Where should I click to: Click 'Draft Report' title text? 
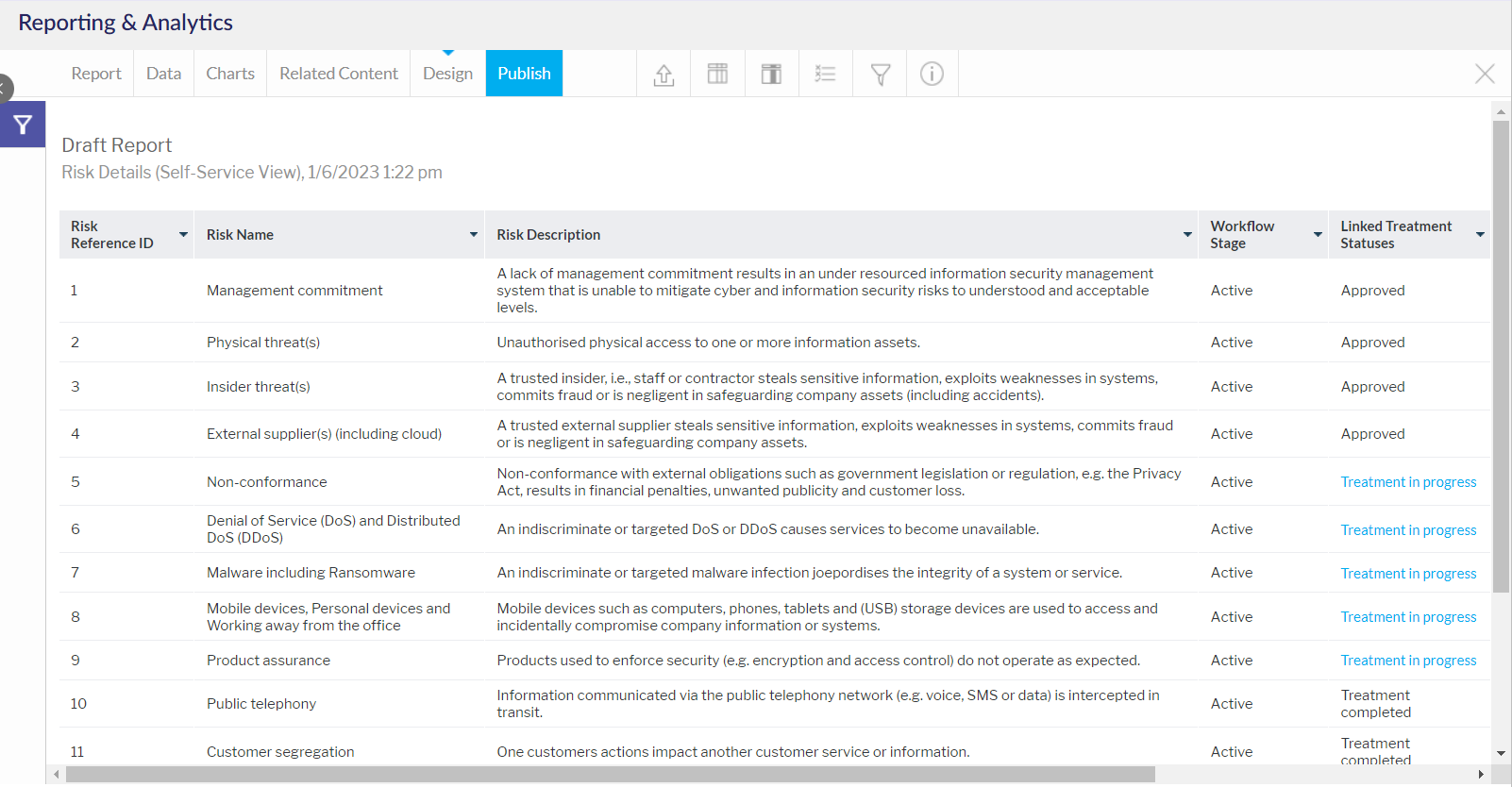pos(117,145)
